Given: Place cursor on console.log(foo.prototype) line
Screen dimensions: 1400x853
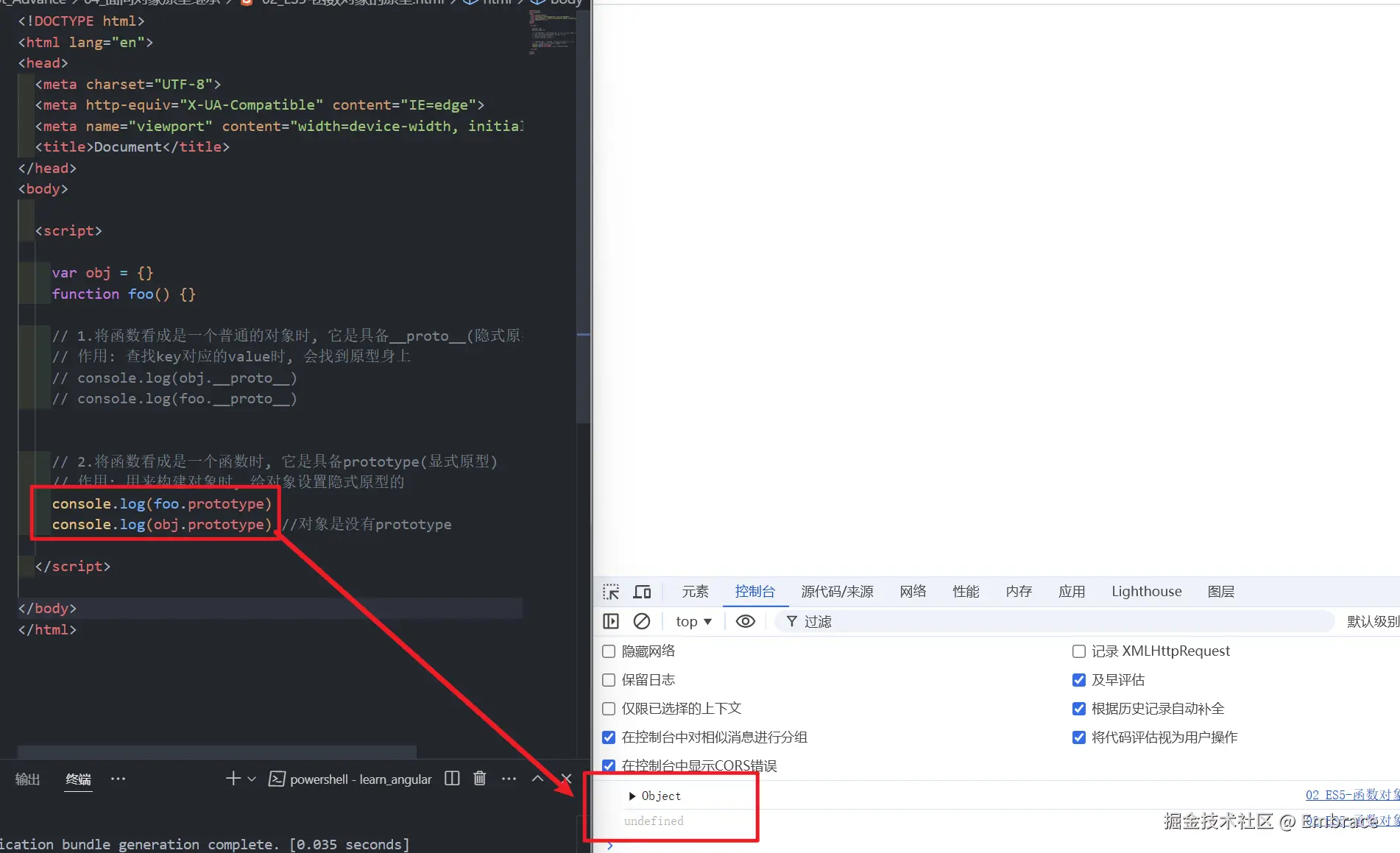Looking at the screenshot, I should point(162,503).
